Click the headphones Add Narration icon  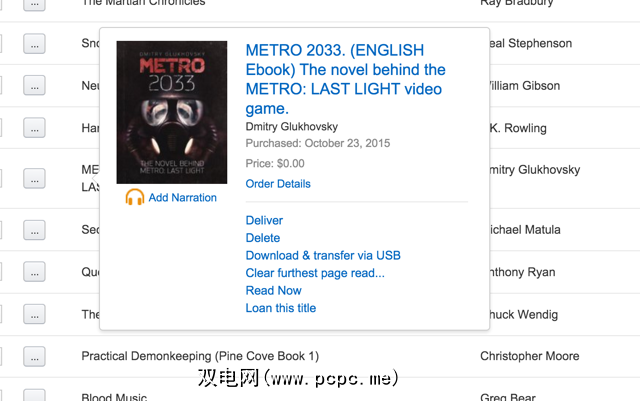tap(135, 198)
